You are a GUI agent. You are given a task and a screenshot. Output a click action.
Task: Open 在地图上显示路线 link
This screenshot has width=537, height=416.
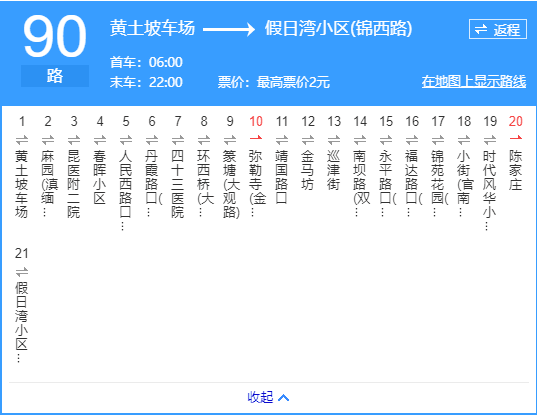pyautogui.click(x=474, y=81)
